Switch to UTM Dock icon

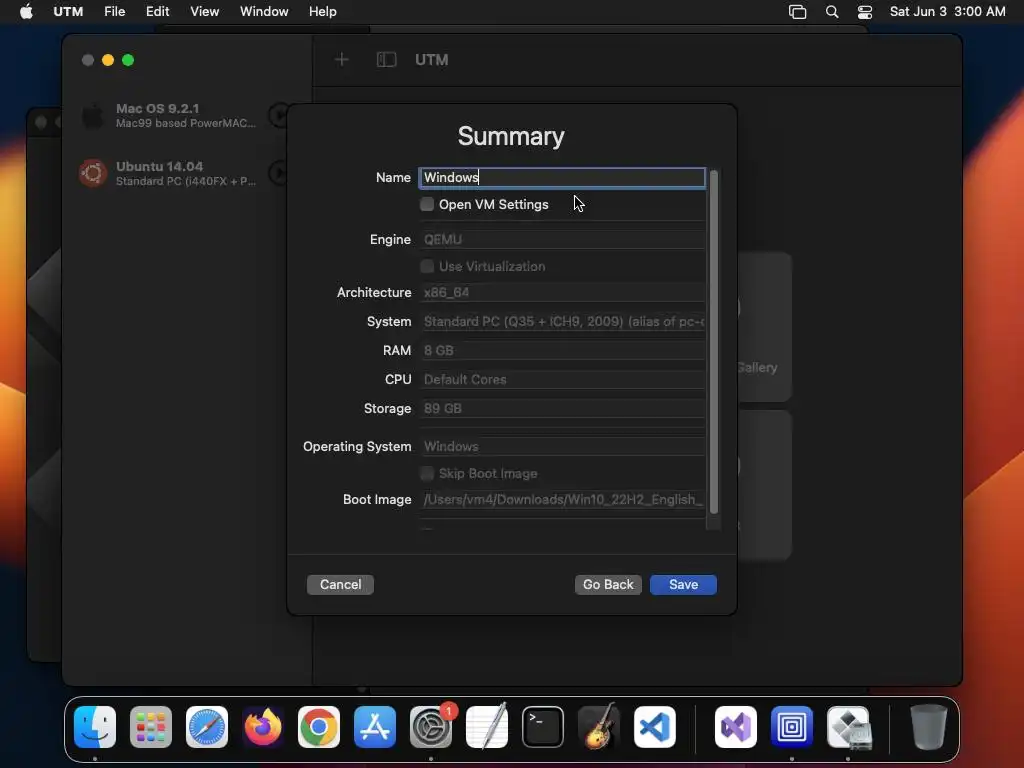click(792, 726)
